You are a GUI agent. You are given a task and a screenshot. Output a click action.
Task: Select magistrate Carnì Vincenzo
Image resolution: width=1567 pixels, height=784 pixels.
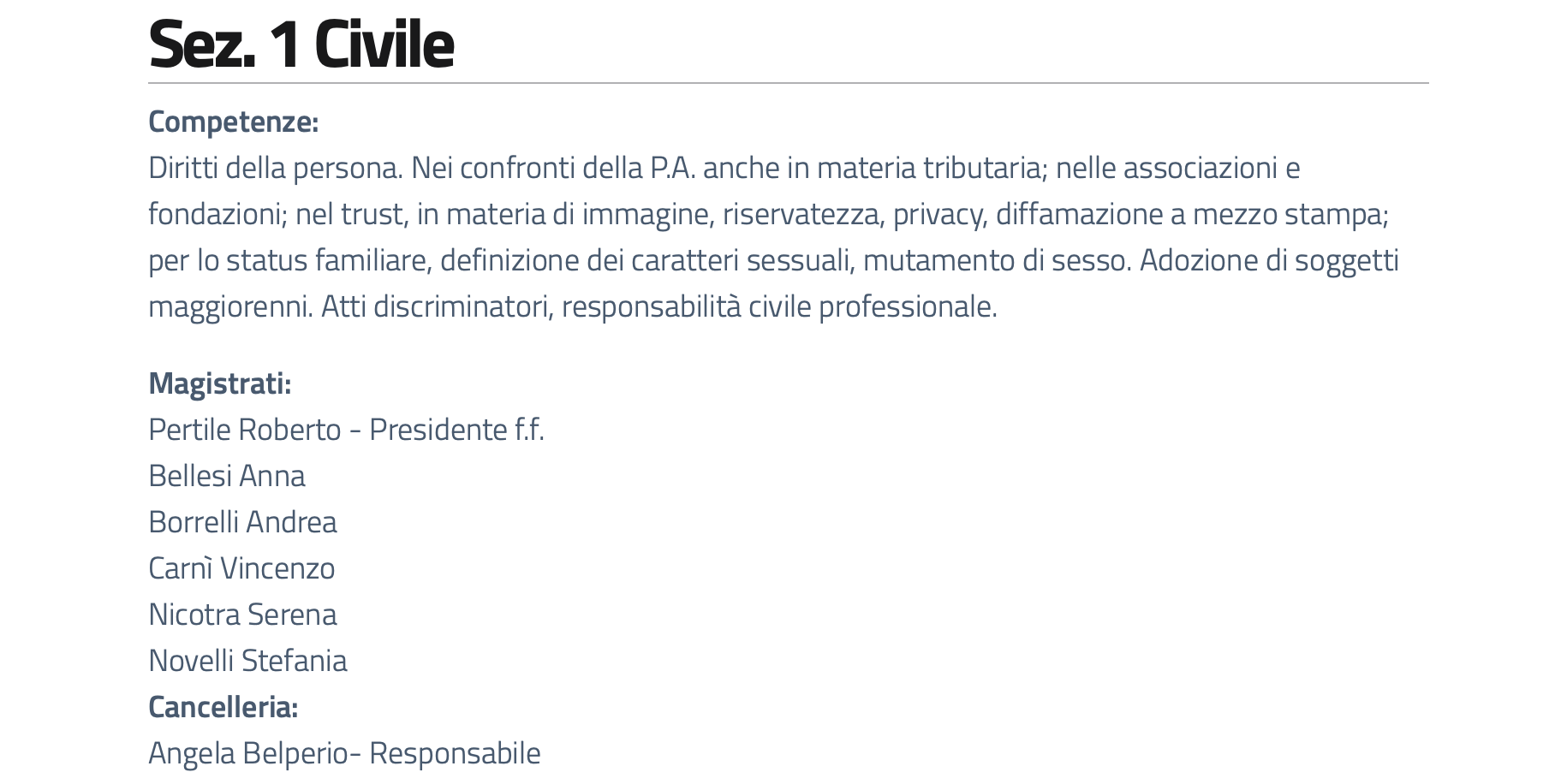coord(241,568)
